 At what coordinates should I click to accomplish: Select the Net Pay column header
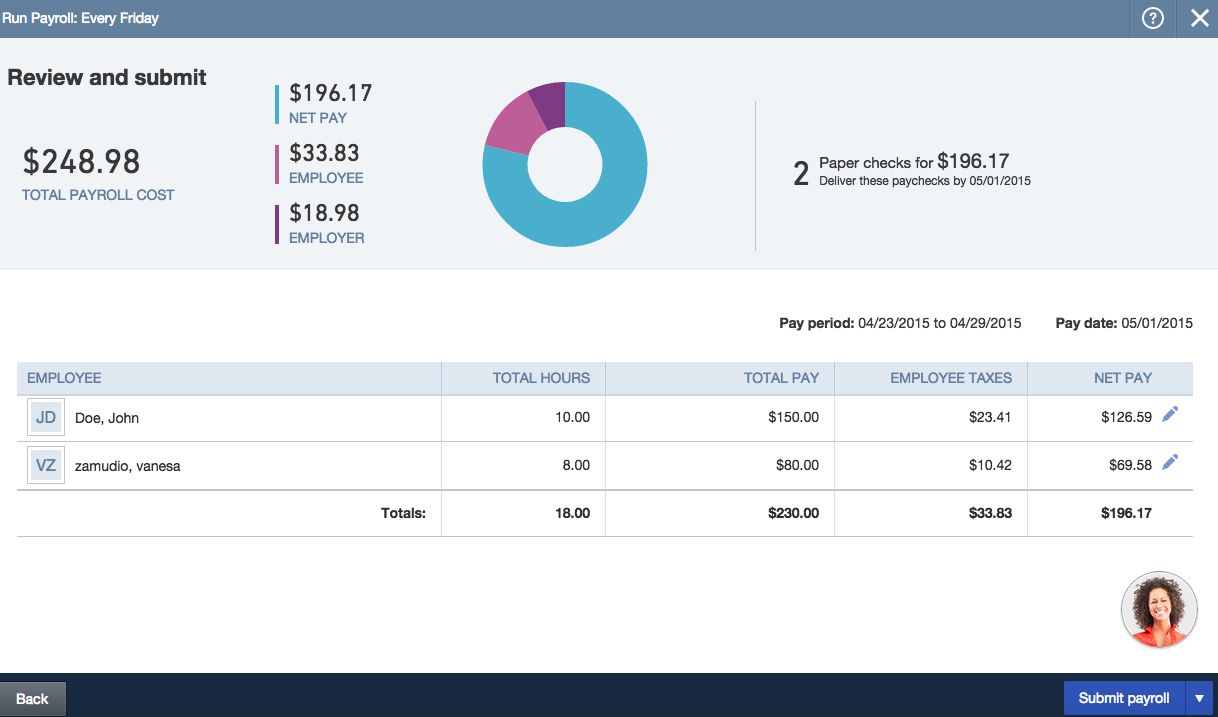1123,378
